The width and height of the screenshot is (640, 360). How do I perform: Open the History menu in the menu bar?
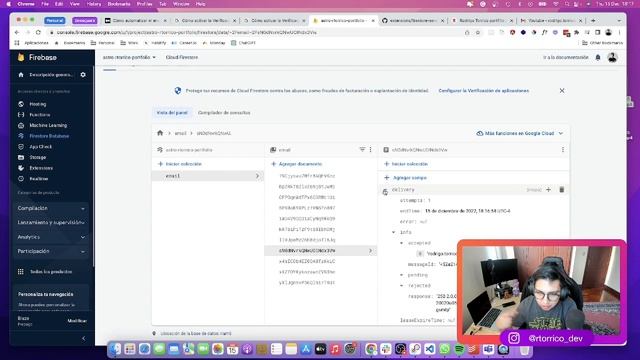(x=94, y=4)
